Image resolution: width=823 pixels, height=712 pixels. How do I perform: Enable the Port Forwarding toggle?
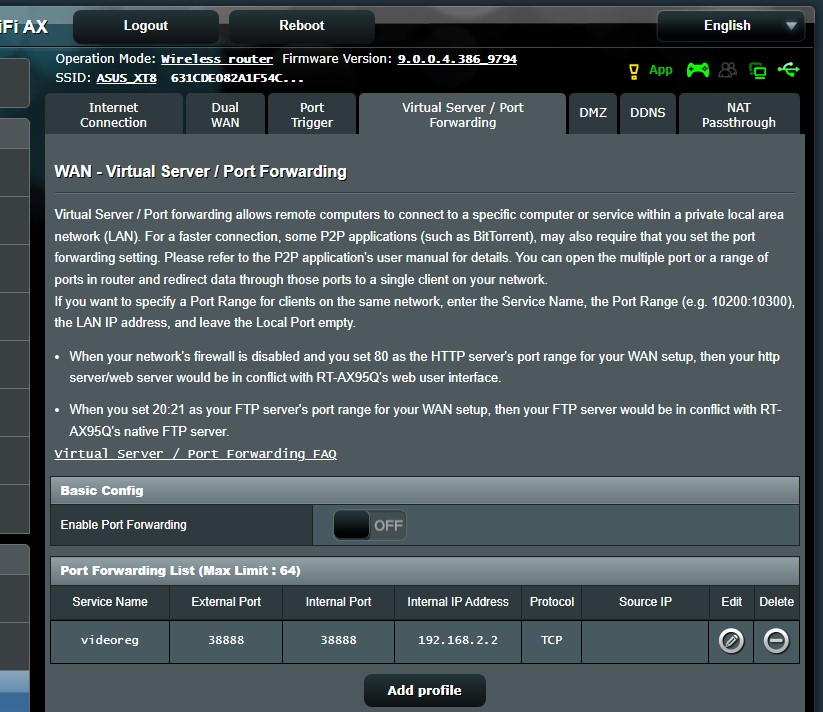tap(369, 524)
